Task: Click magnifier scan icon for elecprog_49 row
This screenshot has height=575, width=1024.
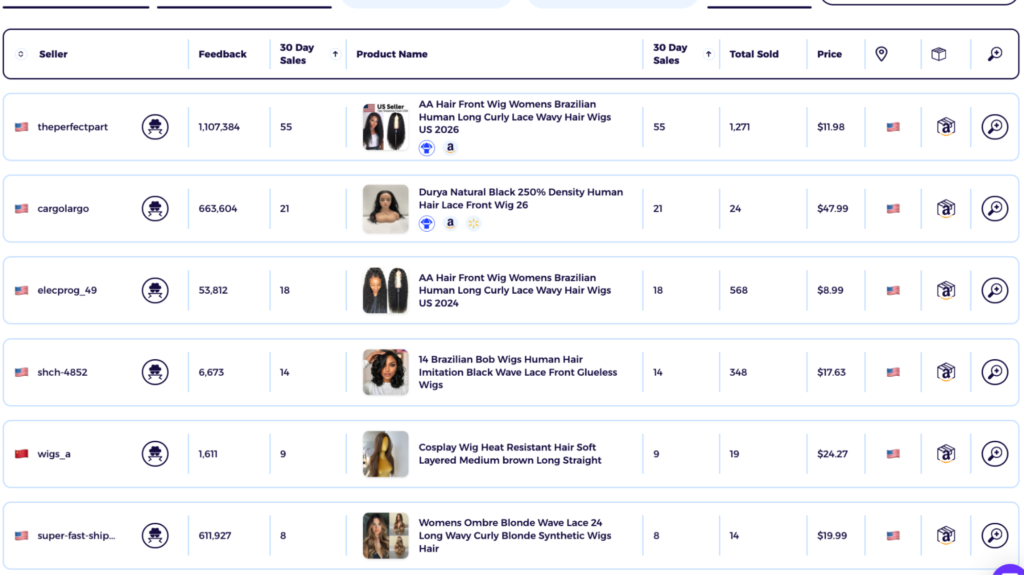Action: (995, 290)
